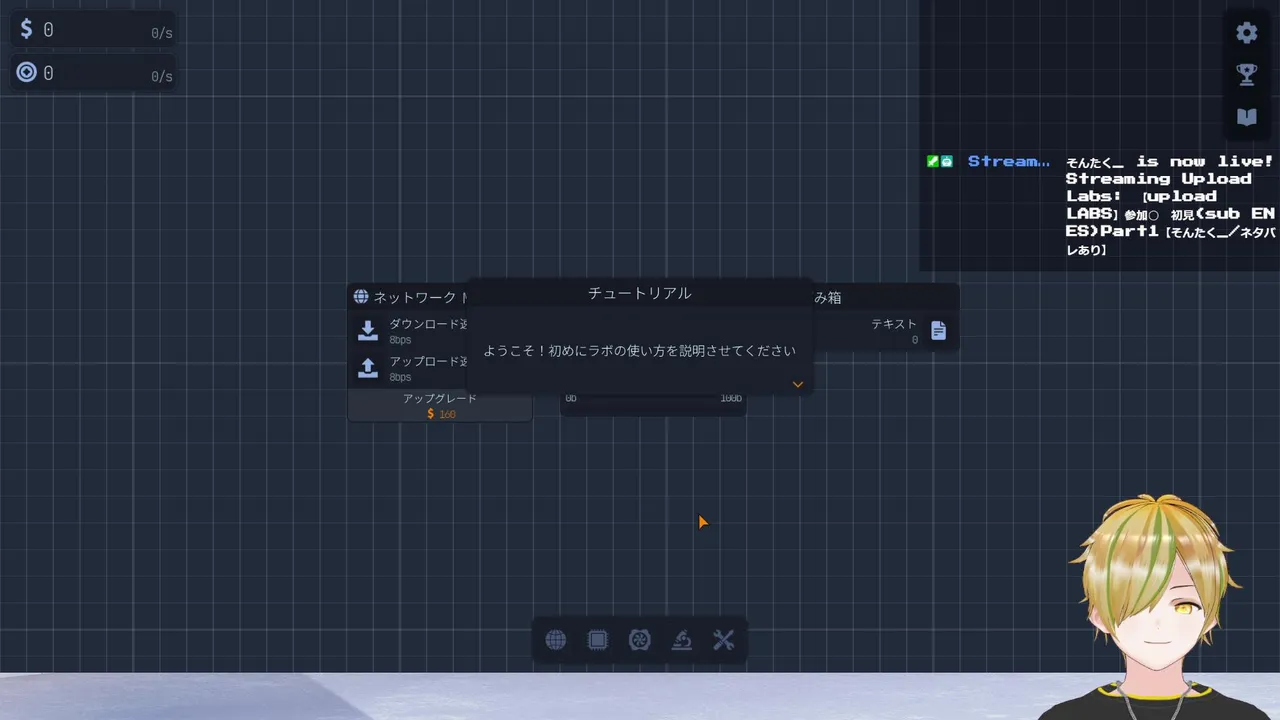Click the upload arrow icon in network node
This screenshot has height=720, width=1280.
tap(368, 368)
